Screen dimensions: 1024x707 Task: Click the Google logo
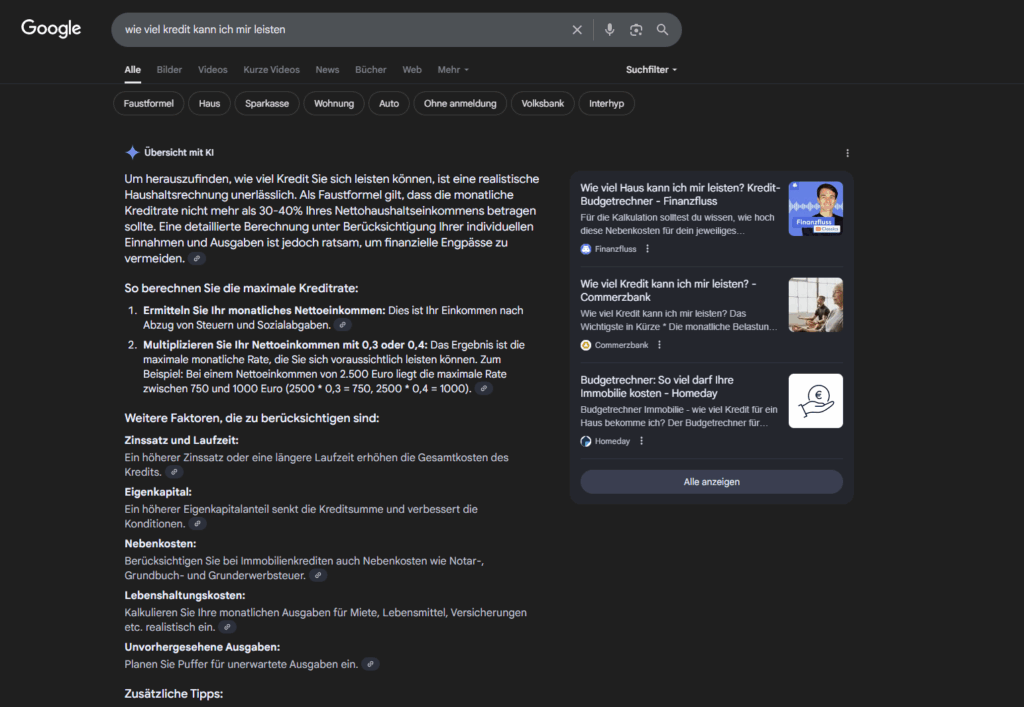51,29
